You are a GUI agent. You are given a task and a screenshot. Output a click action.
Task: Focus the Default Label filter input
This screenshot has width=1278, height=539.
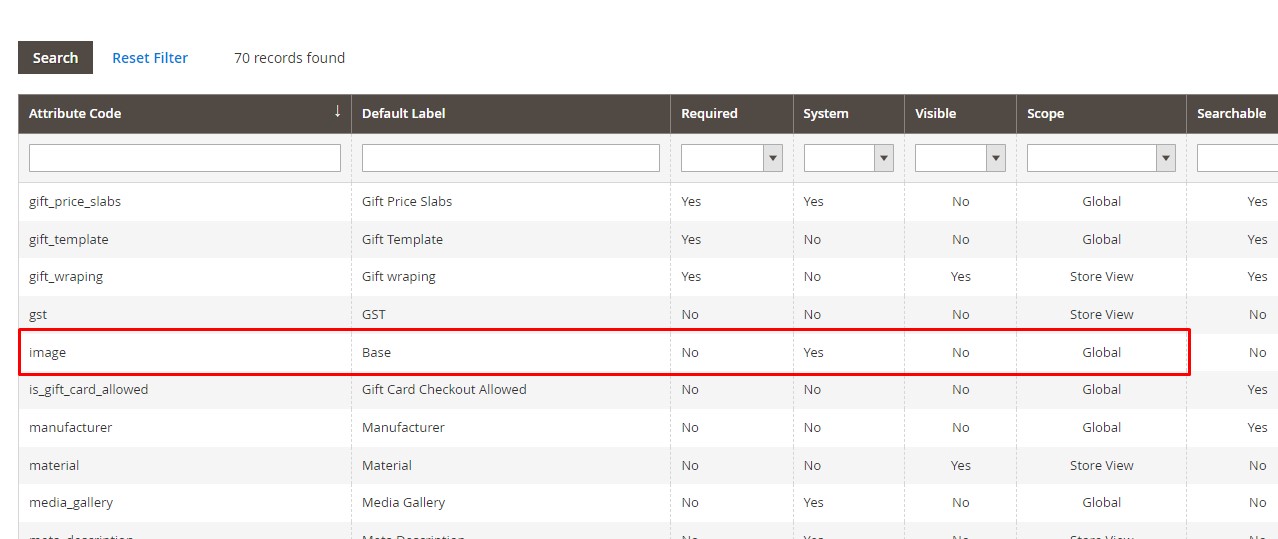pyautogui.click(x=511, y=158)
